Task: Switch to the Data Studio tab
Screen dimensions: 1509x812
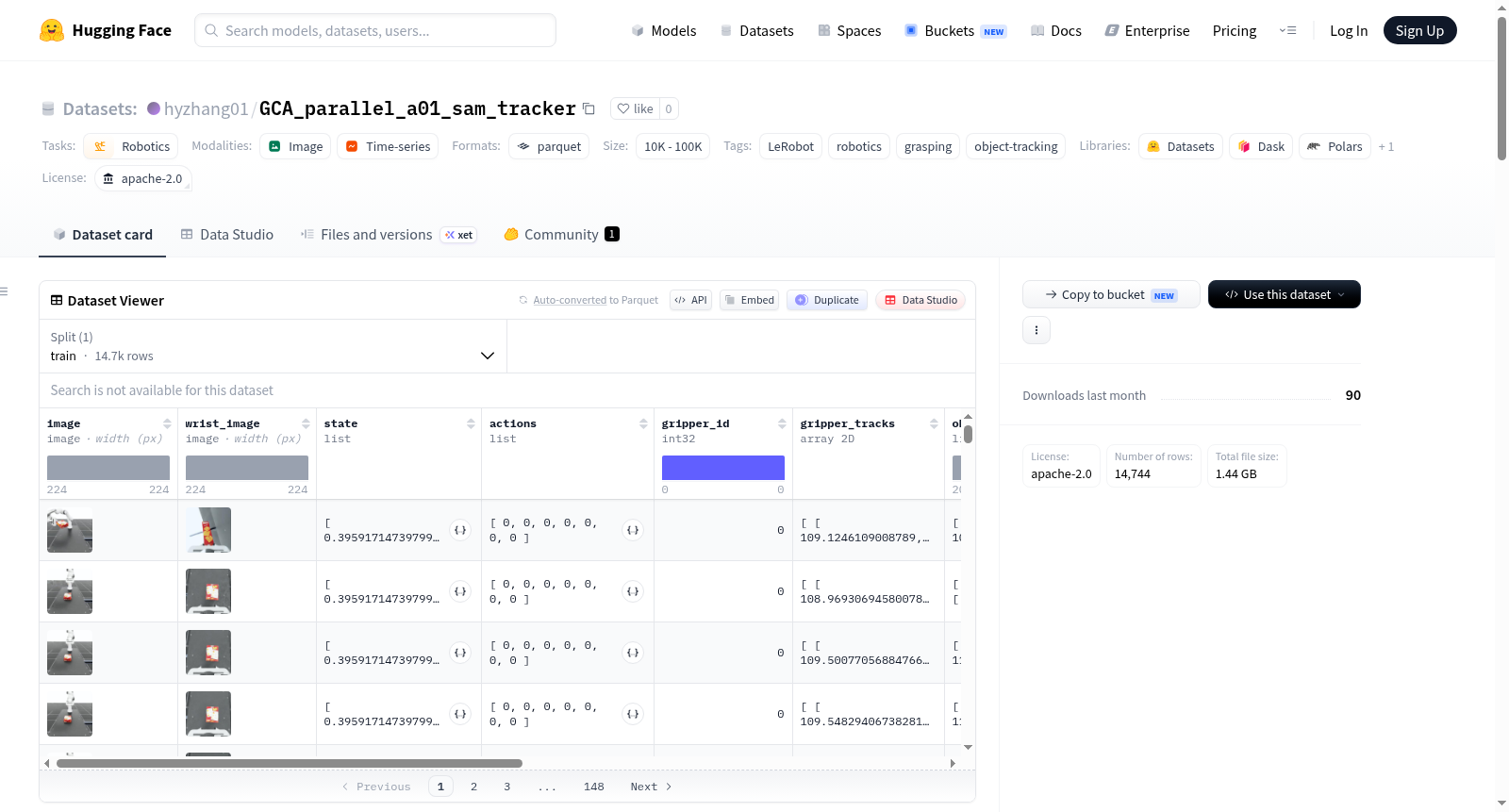Action: click(227, 234)
